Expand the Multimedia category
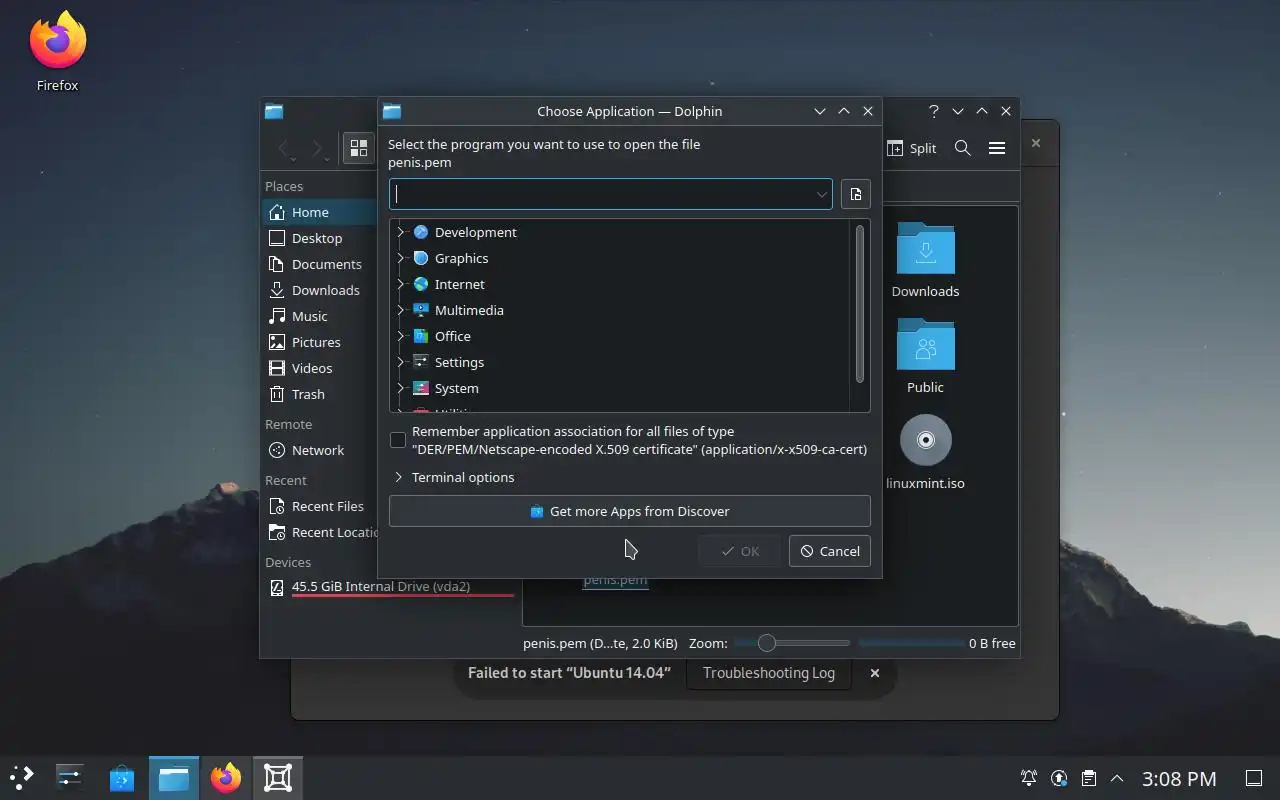The height and width of the screenshot is (800, 1280). [x=401, y=310]
